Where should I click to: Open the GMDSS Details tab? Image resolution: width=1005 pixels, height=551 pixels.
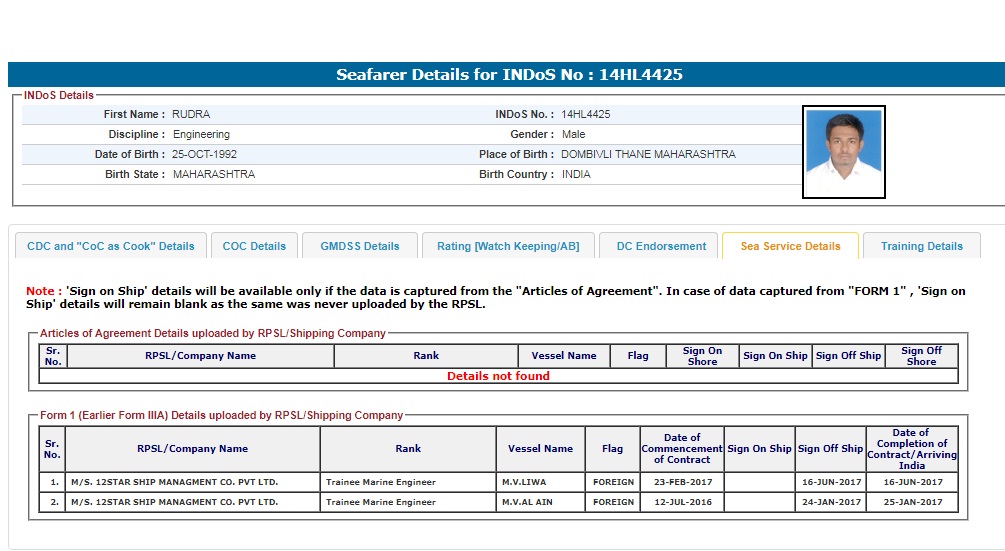[x=360, y=246]
